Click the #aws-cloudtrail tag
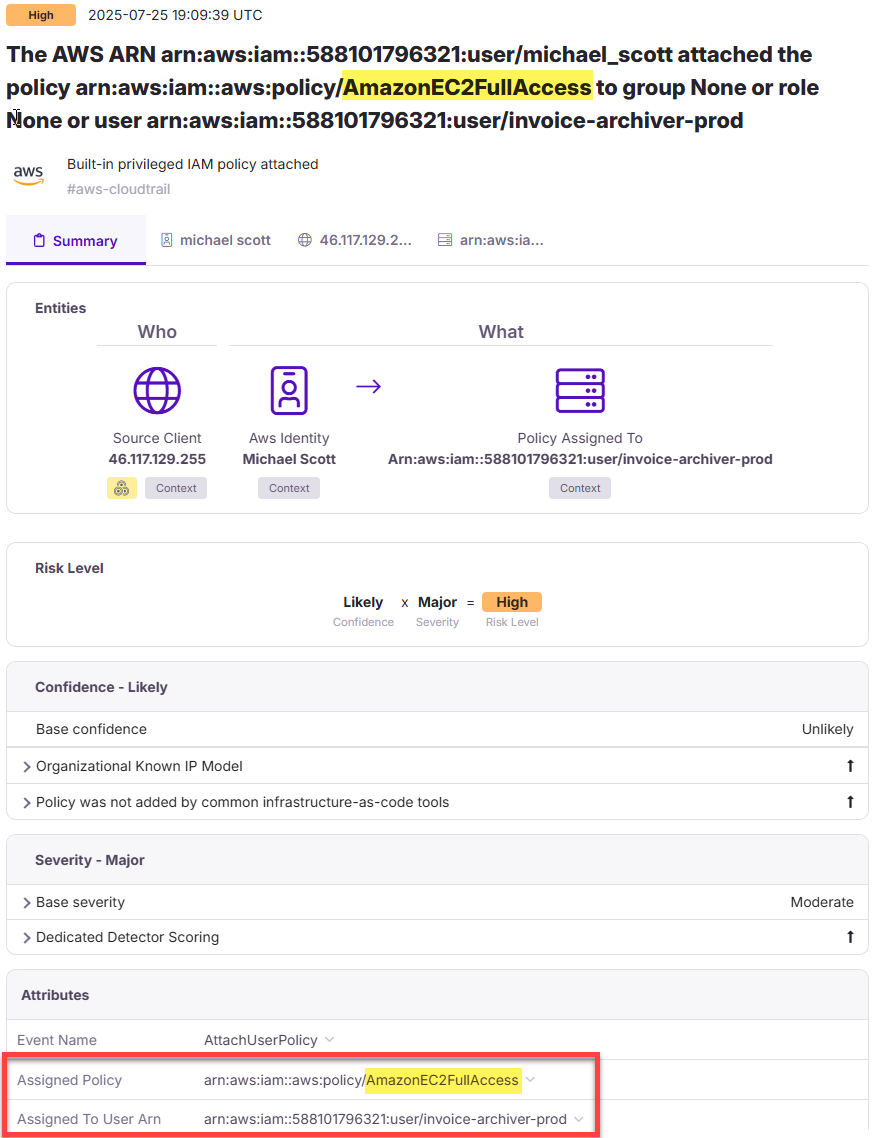This screenshot has width=877, height=1138. 118,189
